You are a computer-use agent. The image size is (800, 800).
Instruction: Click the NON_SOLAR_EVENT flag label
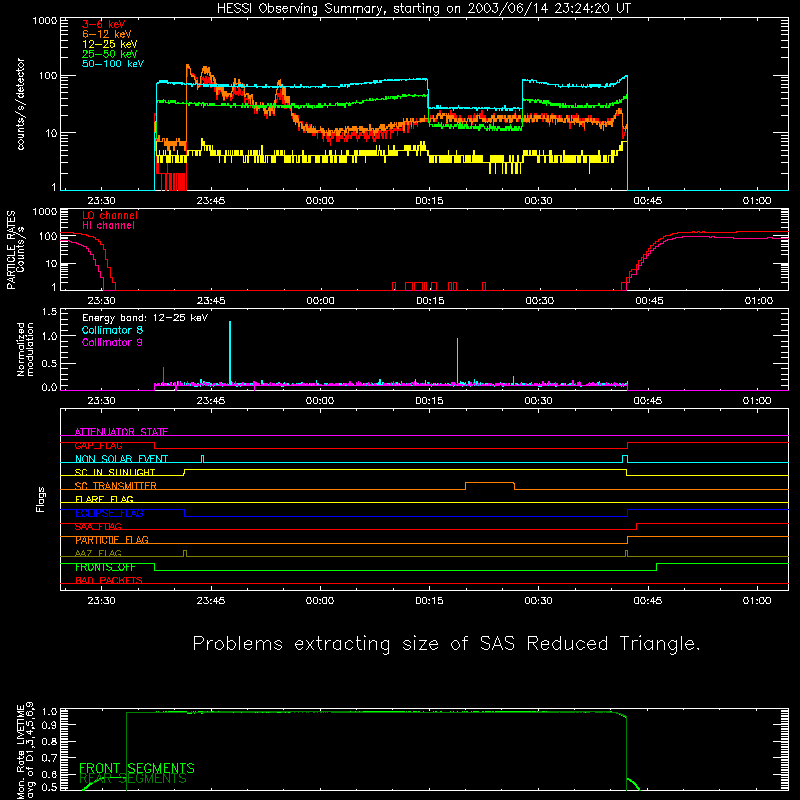point(121,459)
